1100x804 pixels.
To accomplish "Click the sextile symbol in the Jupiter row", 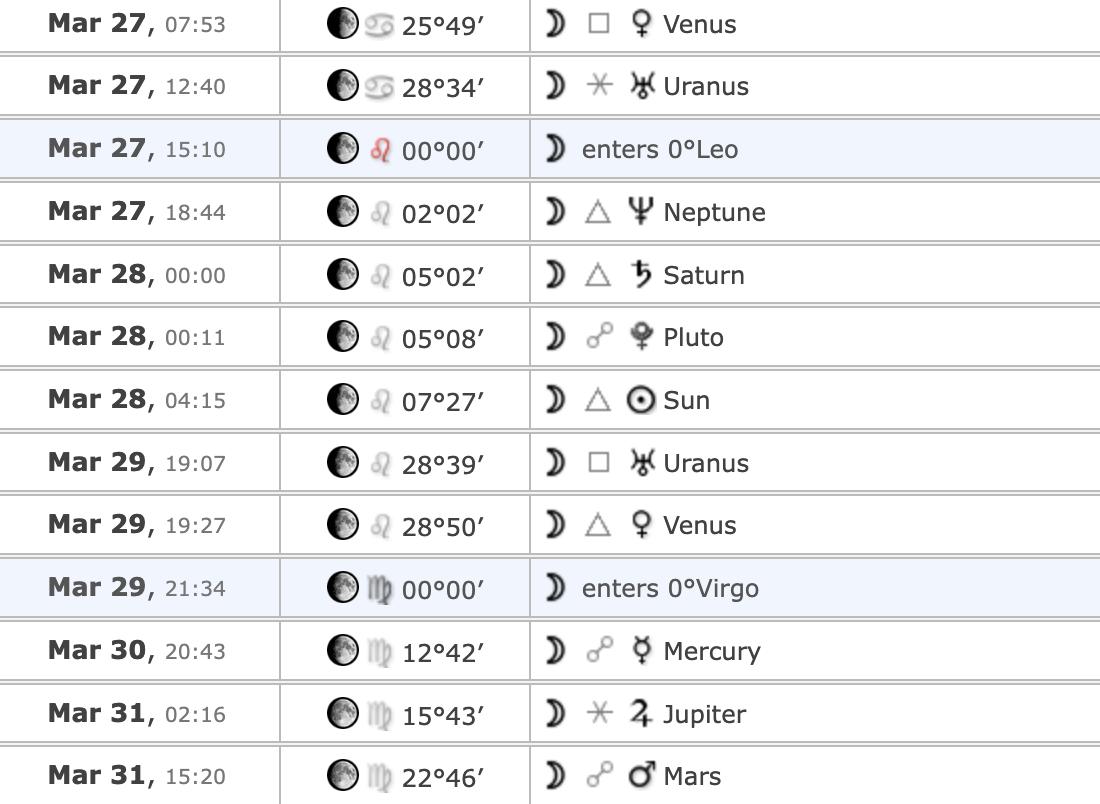I will point(599,713).
